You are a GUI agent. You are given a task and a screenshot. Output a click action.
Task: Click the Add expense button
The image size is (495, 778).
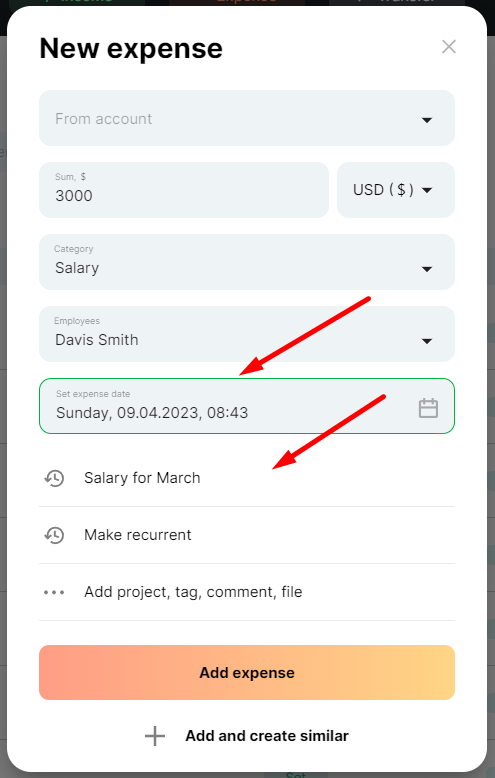click(247, 672)
